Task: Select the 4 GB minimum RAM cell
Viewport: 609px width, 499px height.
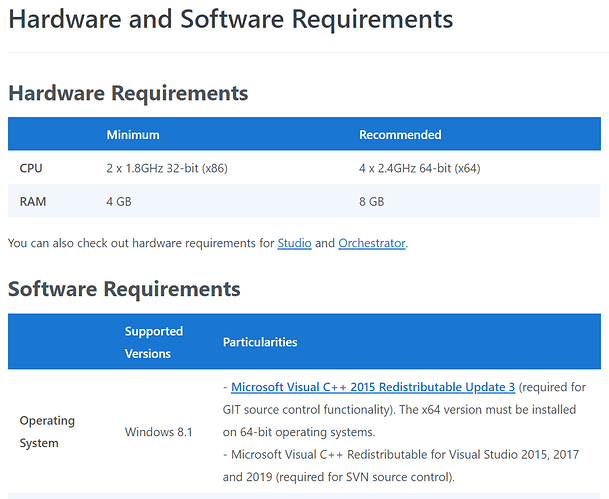Action: [120, 201]
